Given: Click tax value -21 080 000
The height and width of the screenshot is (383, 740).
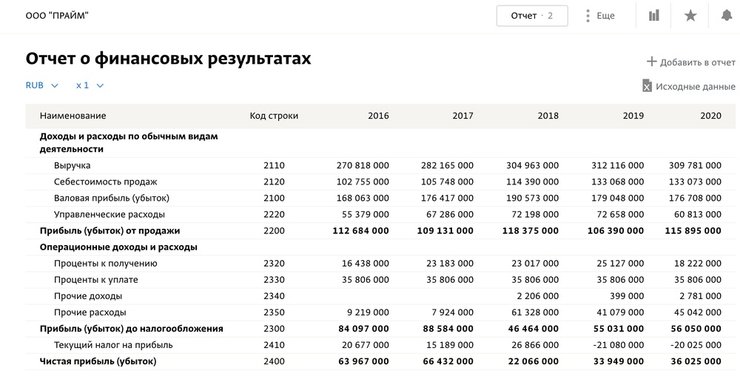Looking at the screenshot, I should coord(619,345).
